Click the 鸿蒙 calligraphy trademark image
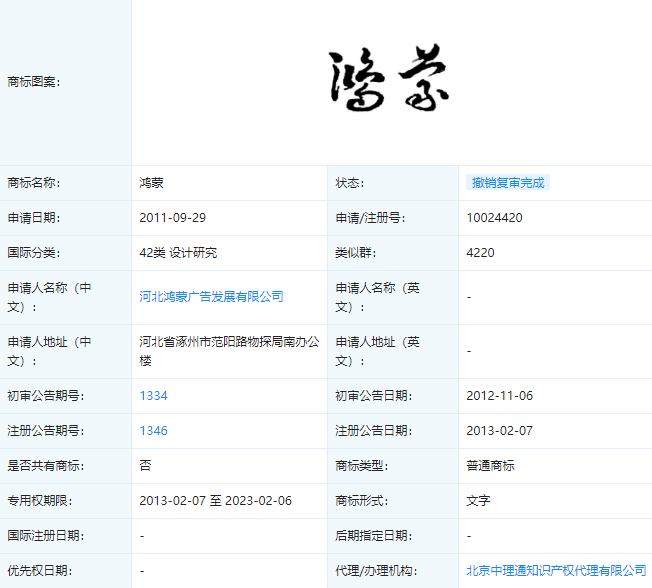Image resolution: width=652 pixels, height=588 pixels. coord(388,78)
